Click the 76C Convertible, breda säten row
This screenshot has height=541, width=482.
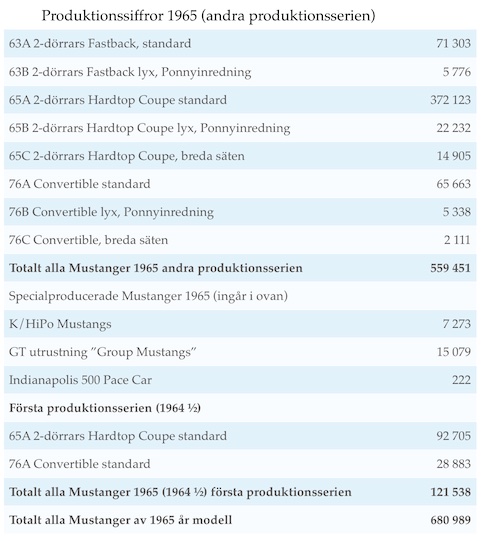[240, 240]
